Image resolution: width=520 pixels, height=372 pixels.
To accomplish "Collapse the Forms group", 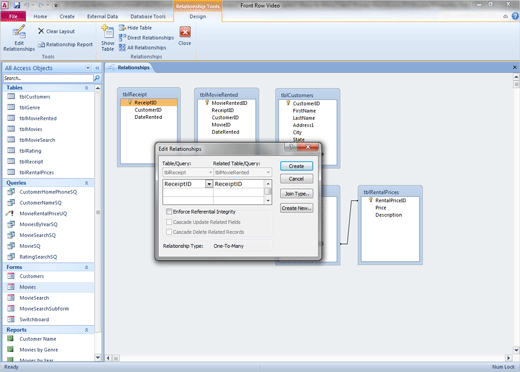I will [87, 267].
